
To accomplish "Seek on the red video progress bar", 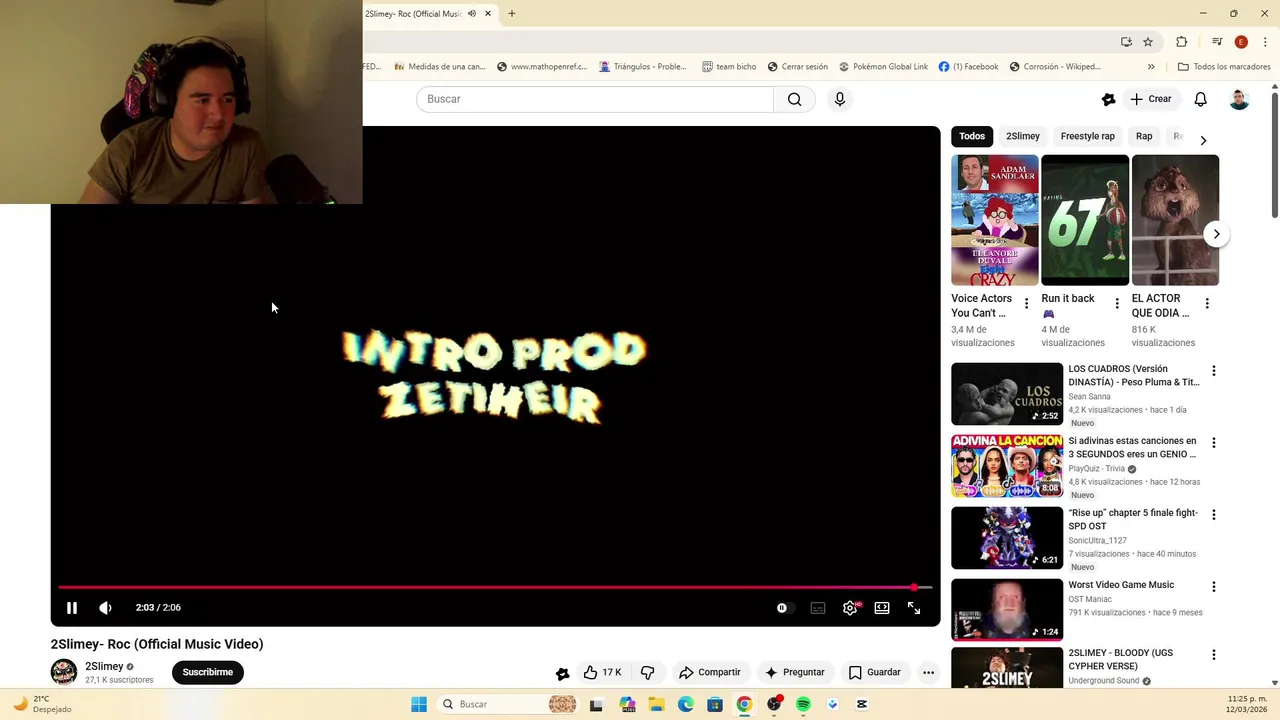I will (x=495, y=587).
